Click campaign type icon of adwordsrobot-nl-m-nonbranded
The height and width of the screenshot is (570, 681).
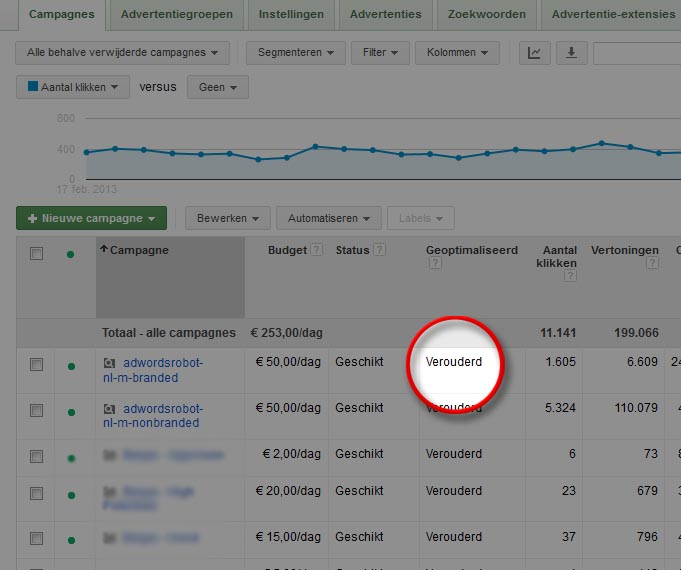click(111, 409)
